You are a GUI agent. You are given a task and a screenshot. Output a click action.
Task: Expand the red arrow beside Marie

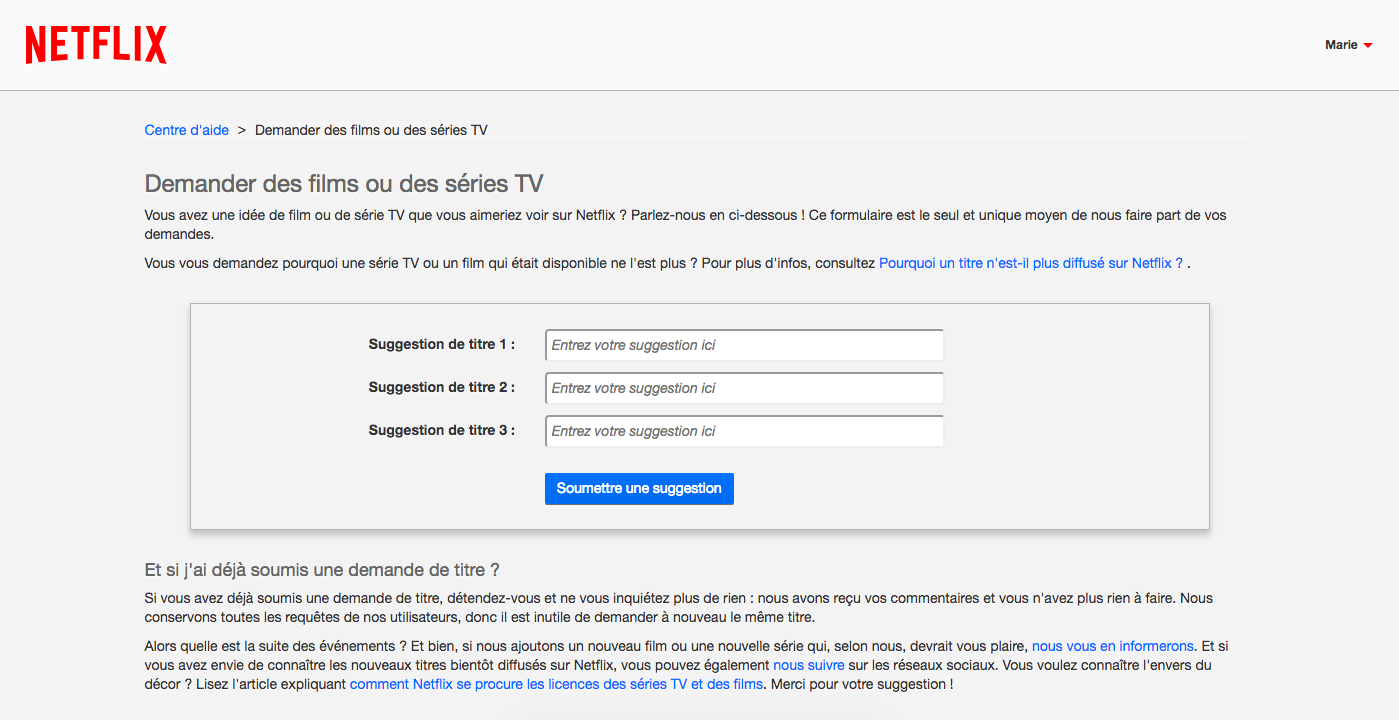(1368, 46)
